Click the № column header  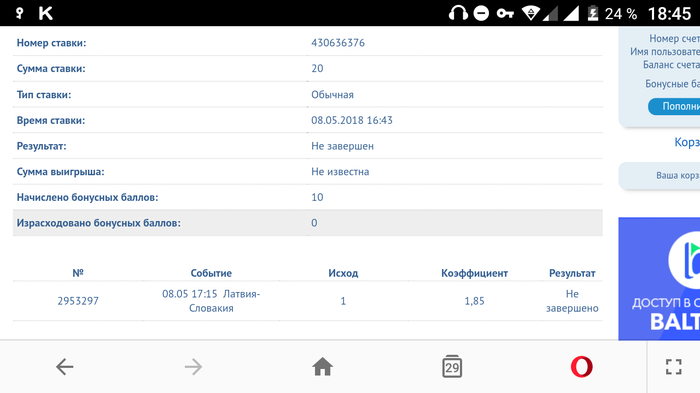pos(78,273)
